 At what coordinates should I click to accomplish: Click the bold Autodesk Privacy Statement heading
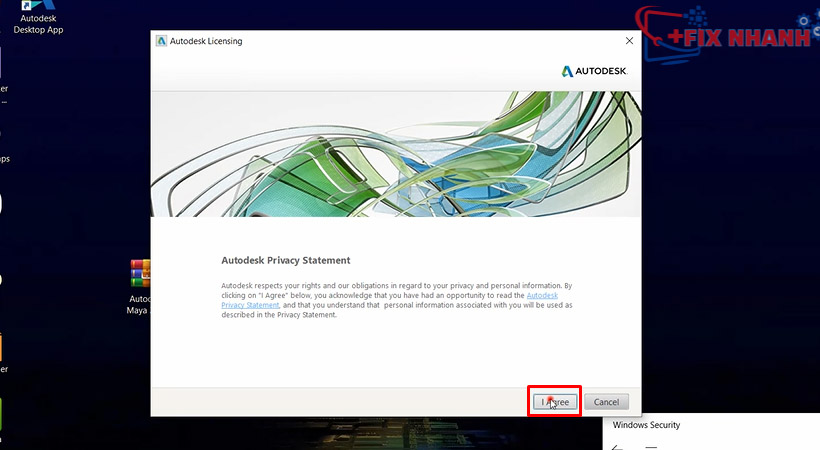click(x=285, y=260)
